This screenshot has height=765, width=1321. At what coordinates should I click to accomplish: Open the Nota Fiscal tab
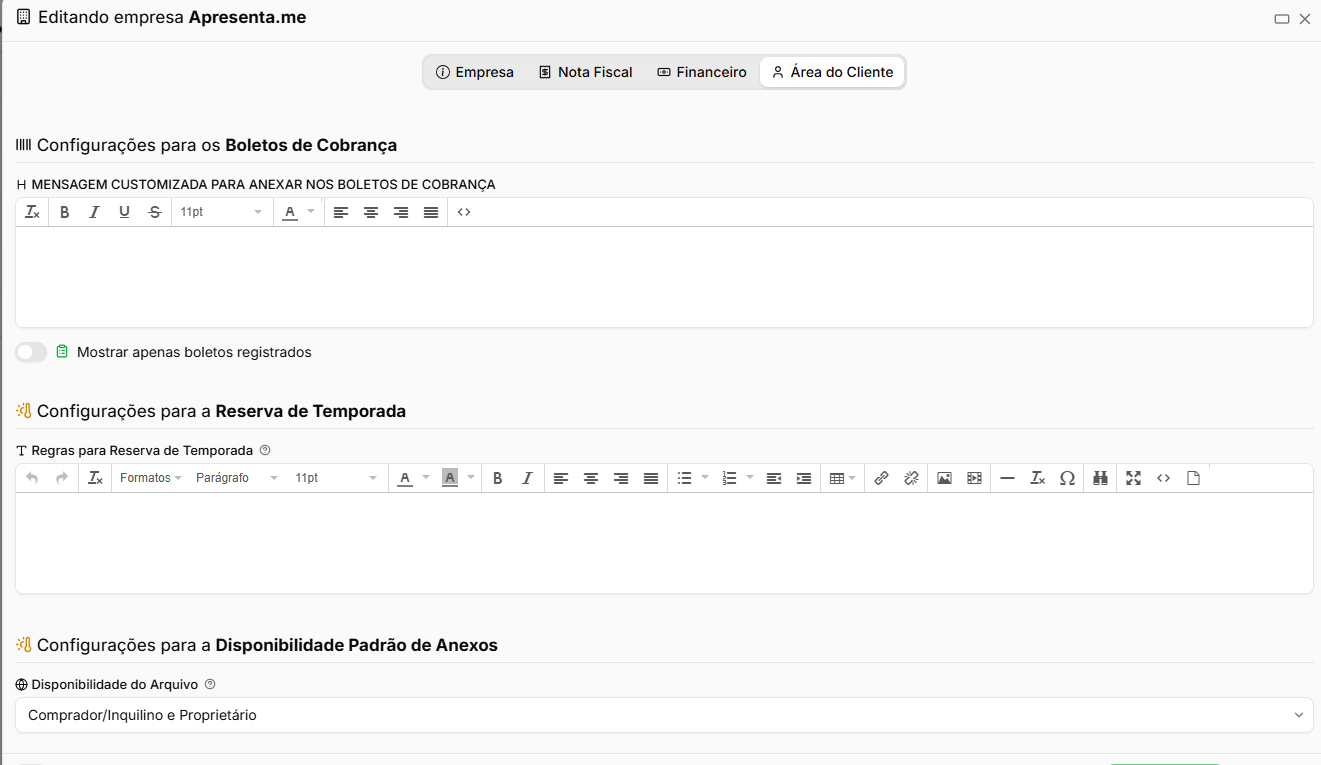pos(586,72)
